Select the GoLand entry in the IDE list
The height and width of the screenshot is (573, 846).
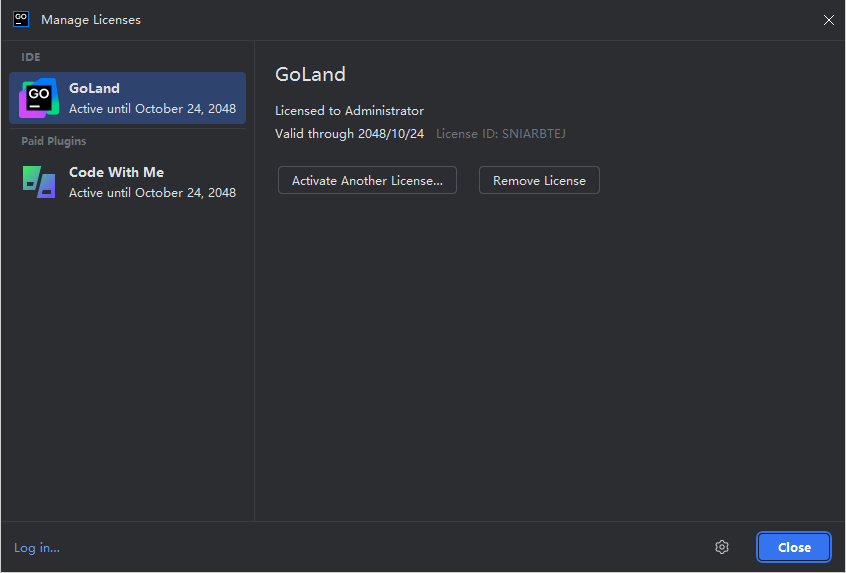[127, 98]
